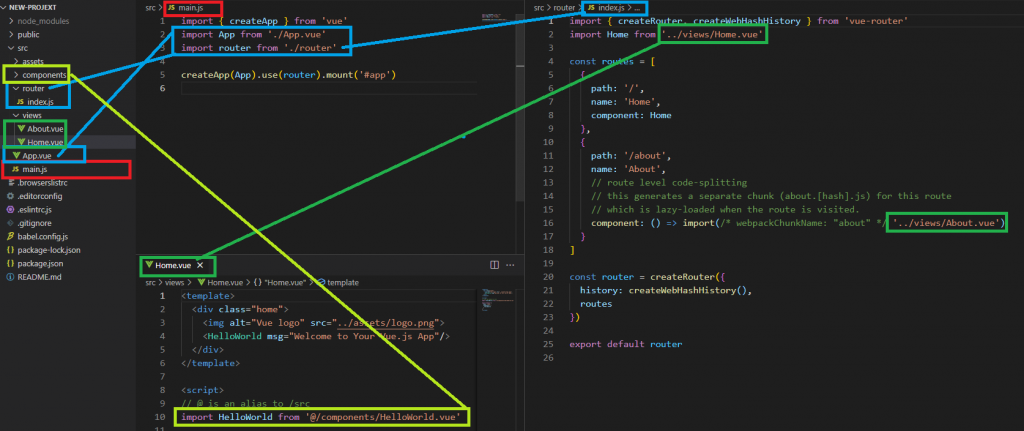Click the JS icon in the main.js breadcrumb
Screen dimensions: 1024x431
[172, 7]
